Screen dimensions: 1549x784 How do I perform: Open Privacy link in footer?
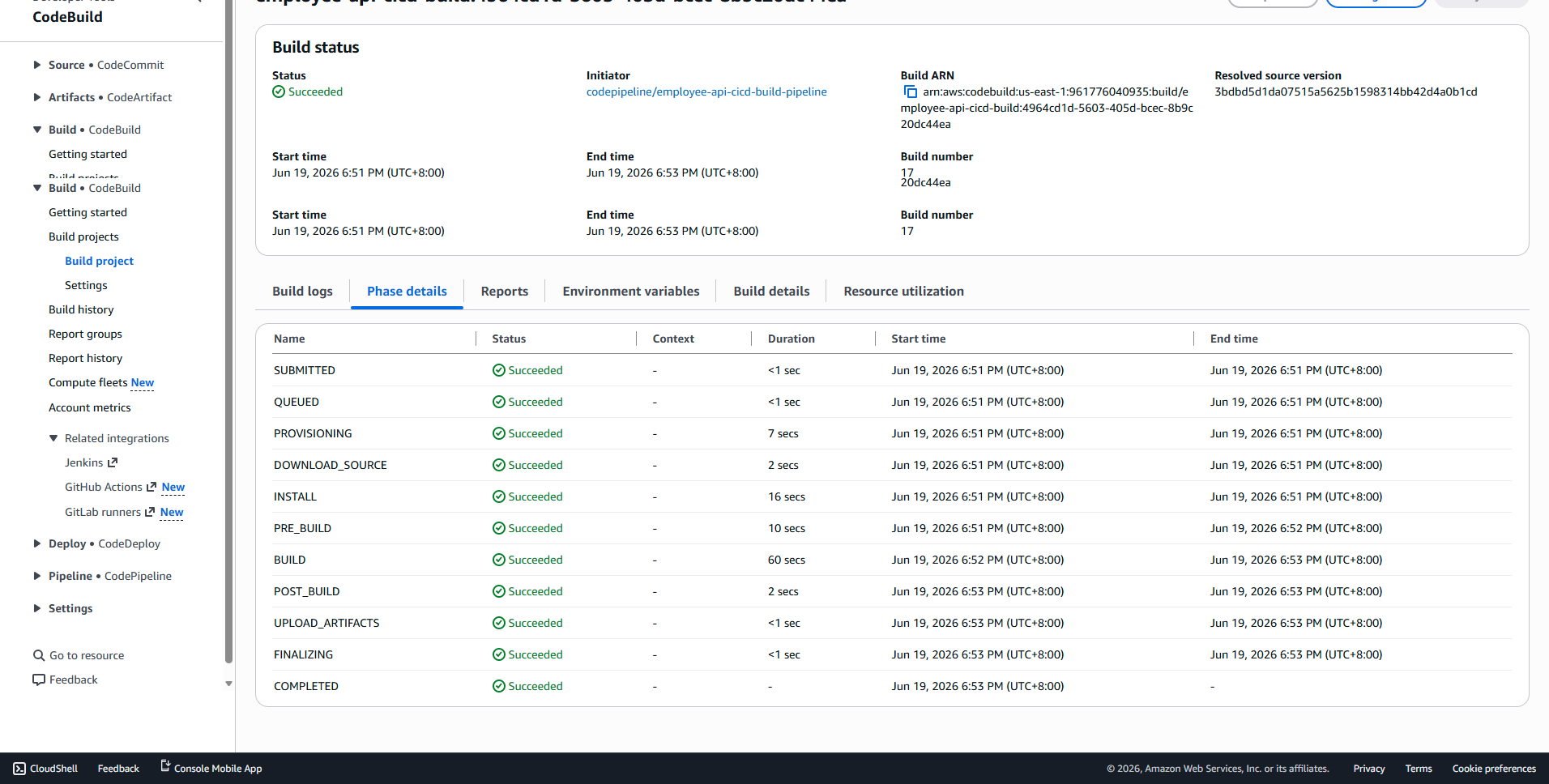click(x=1368, y=769)
